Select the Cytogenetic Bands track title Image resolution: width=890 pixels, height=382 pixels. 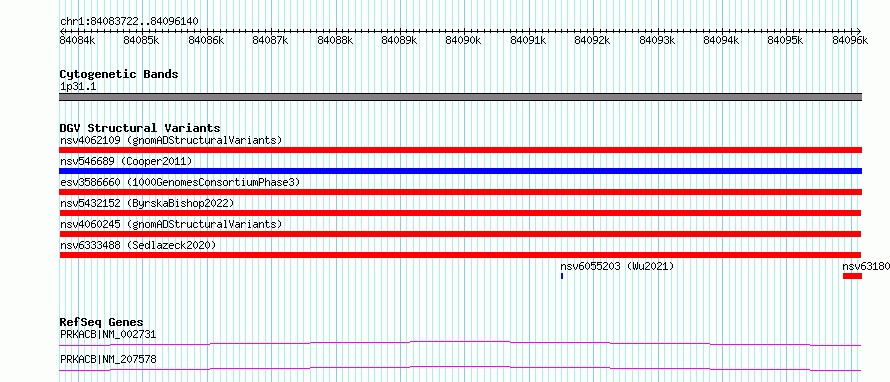[x=119, y=74]
